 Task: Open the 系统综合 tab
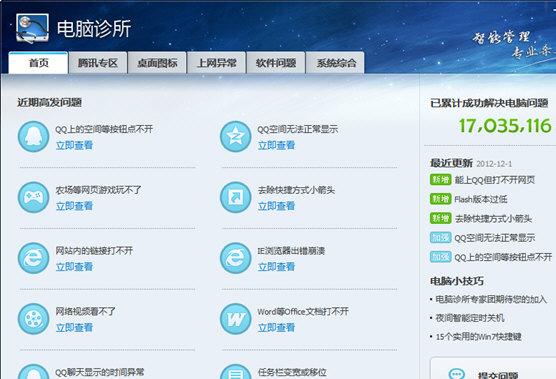335,63
